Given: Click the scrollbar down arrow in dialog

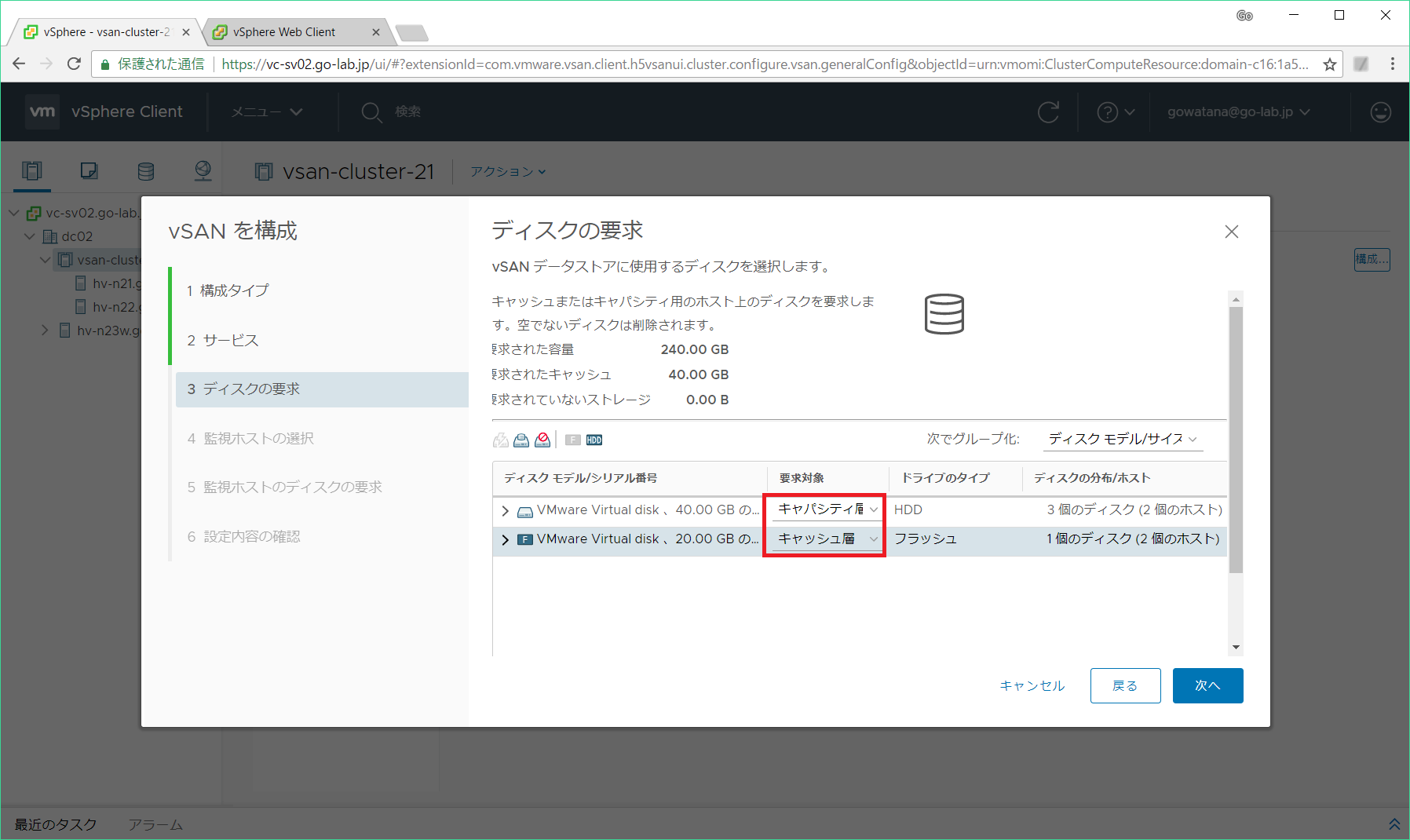Looking at the screenshot, I should [x=1236, y=648].
